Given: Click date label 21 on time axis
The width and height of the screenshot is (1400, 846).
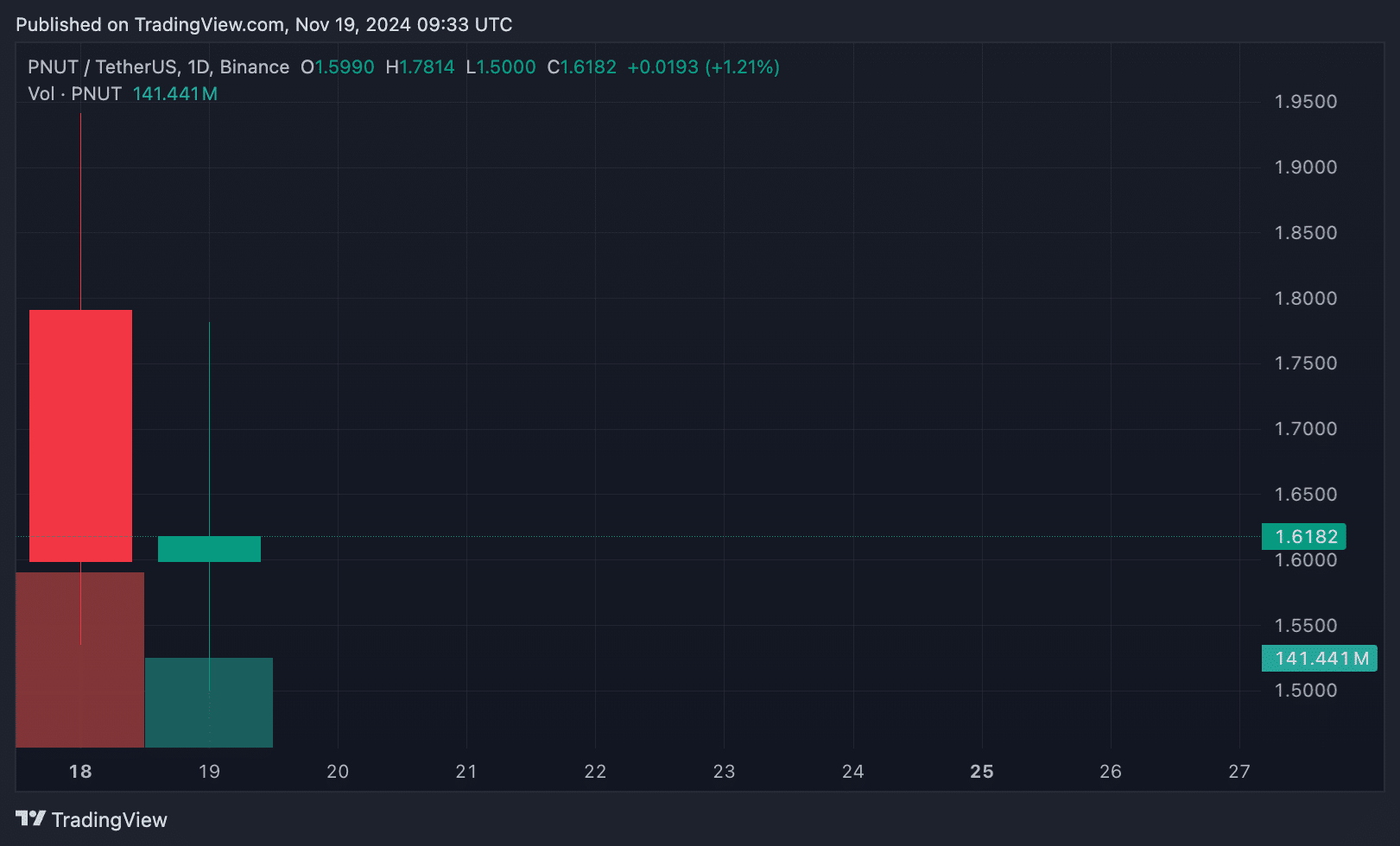Looking at the screenshot, I should click(x=466, y=772).
